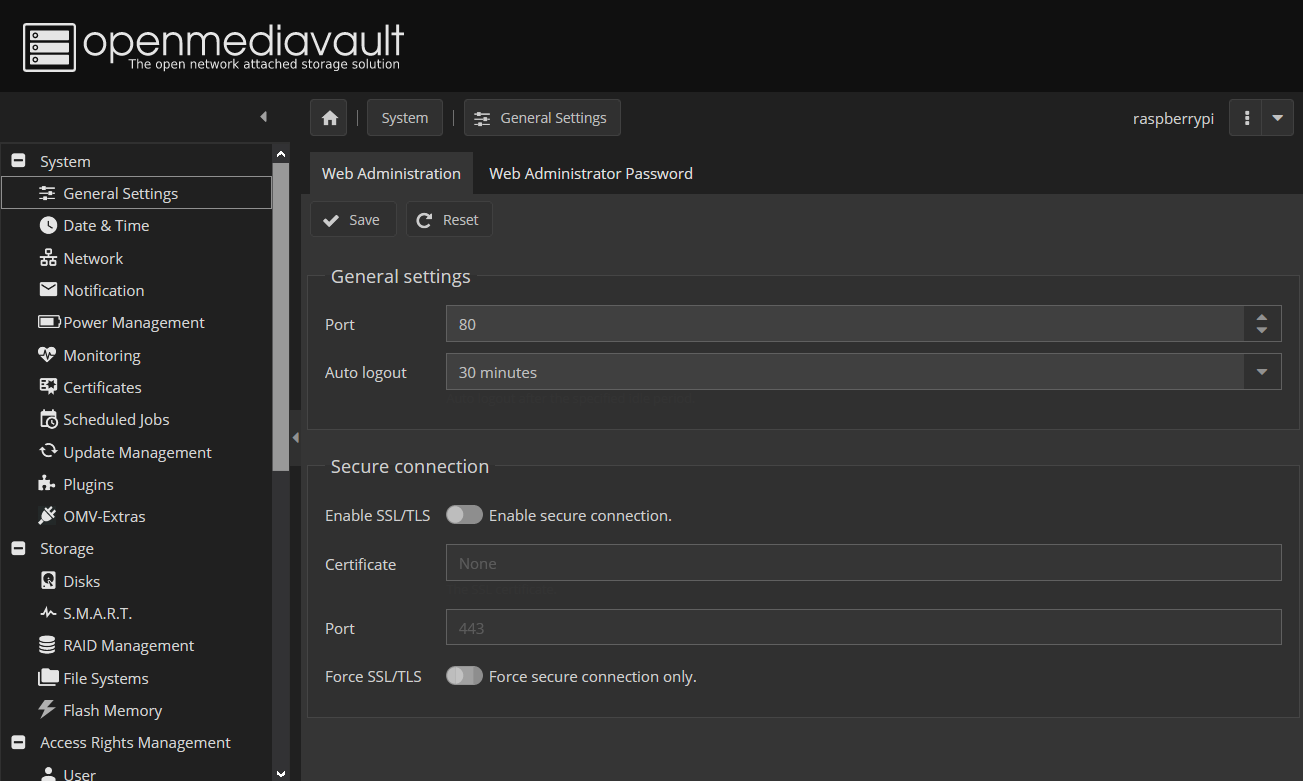Click the File Systems folder icon

click(x=48, y=678)
